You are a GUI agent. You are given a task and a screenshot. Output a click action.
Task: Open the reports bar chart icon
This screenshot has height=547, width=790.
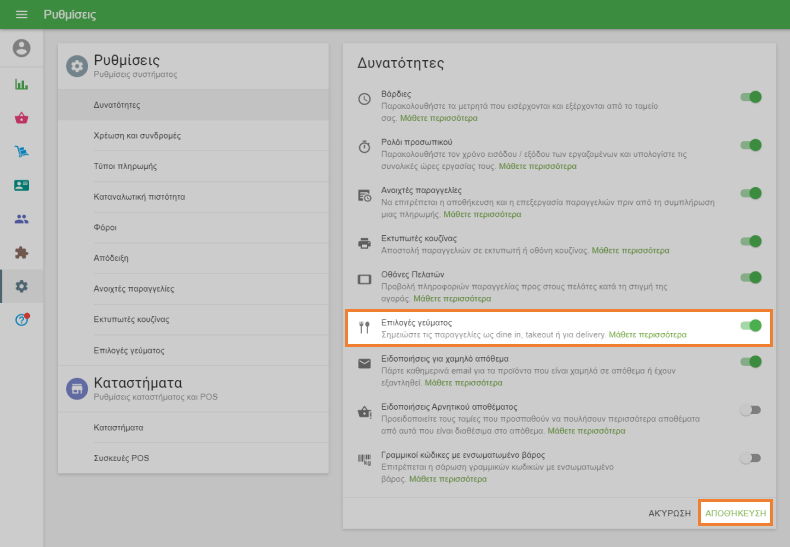click(x=21, y=84)
